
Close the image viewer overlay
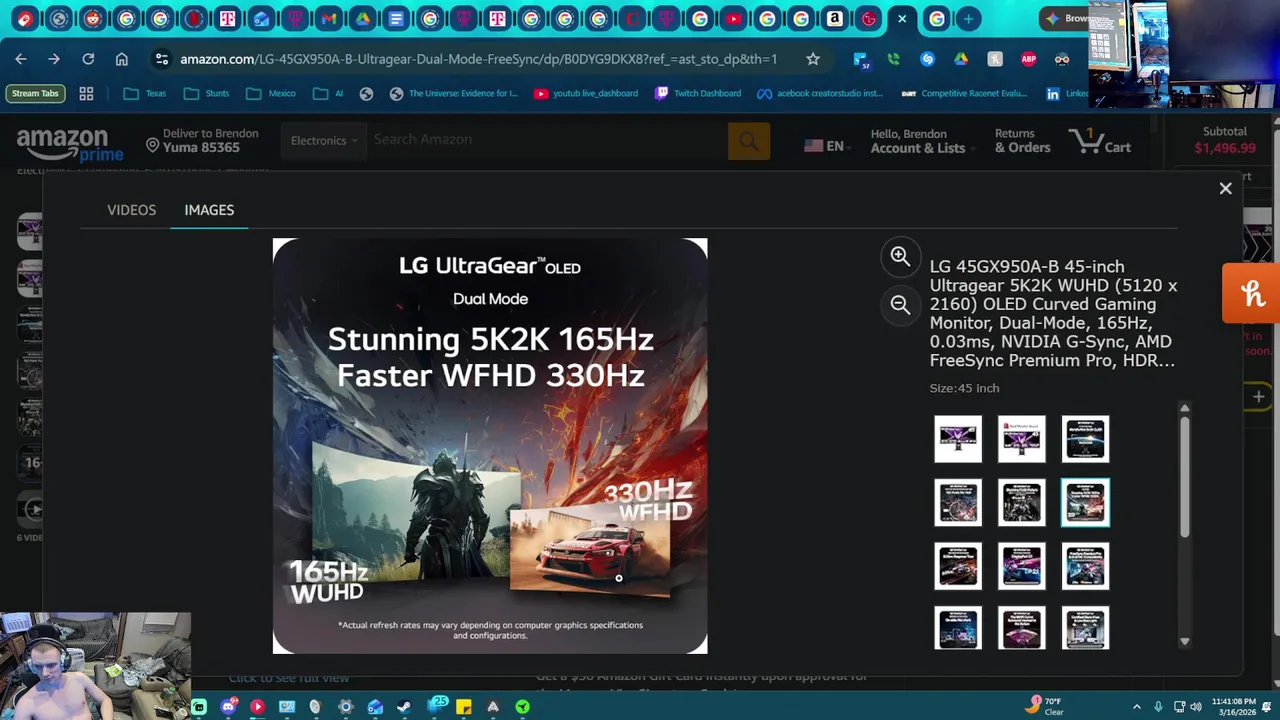(1225, 188)
